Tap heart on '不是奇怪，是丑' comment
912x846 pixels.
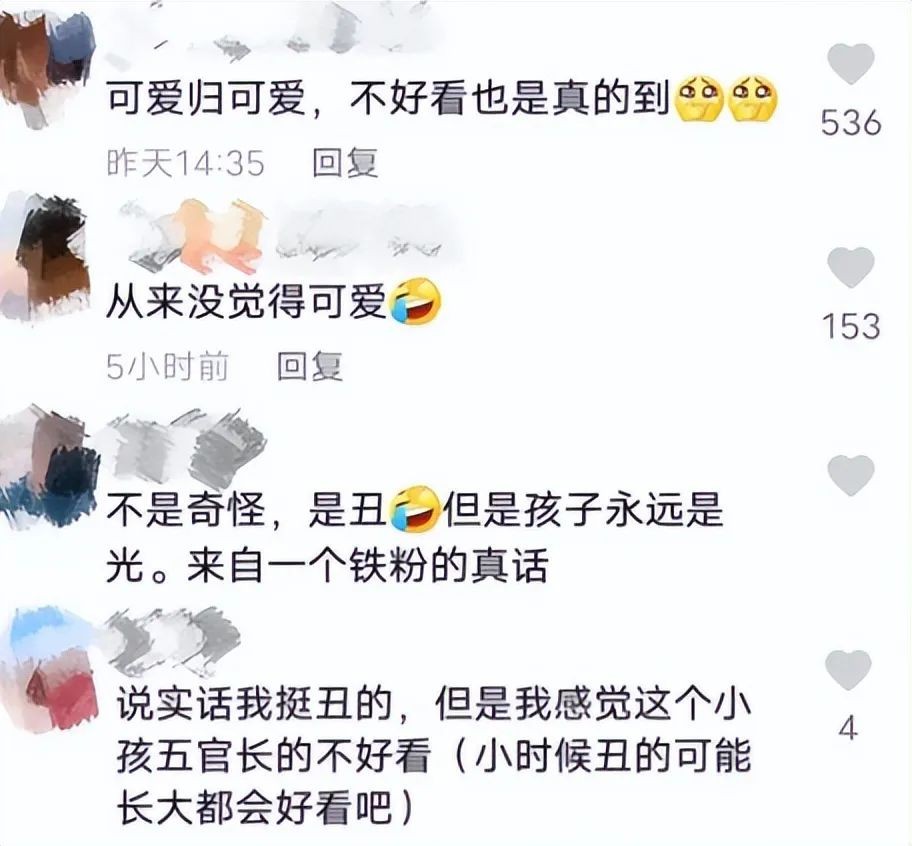850,476
